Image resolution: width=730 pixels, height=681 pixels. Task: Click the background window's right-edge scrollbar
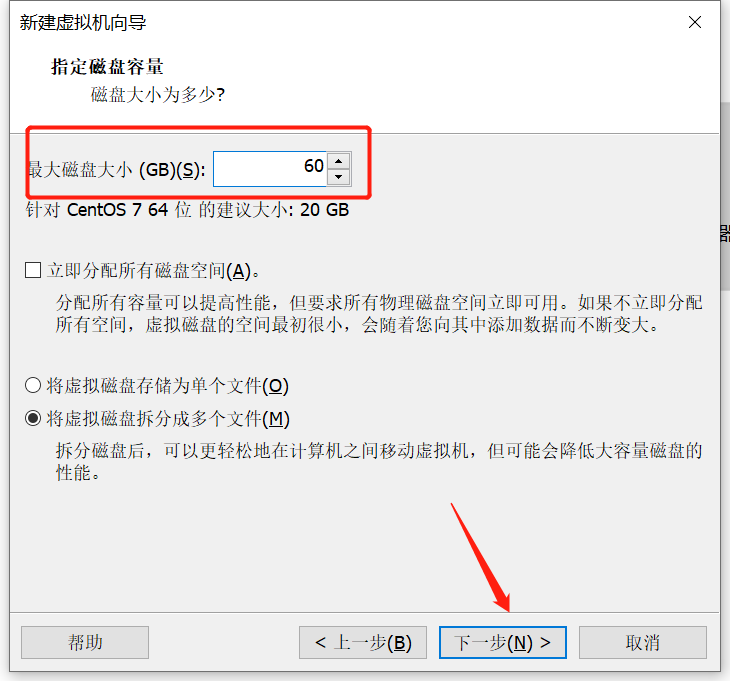(725, 196)
